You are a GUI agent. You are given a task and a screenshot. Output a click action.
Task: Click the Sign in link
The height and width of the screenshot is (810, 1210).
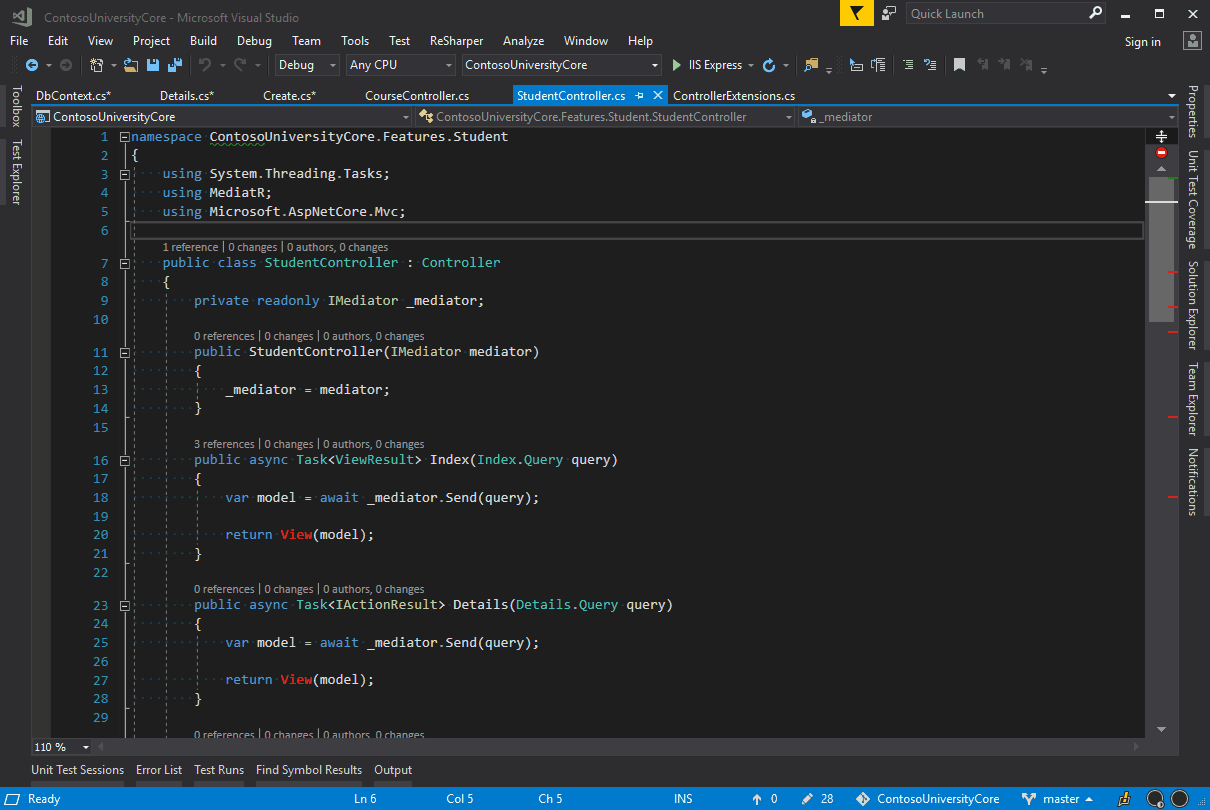click(x=1142, y=42)
